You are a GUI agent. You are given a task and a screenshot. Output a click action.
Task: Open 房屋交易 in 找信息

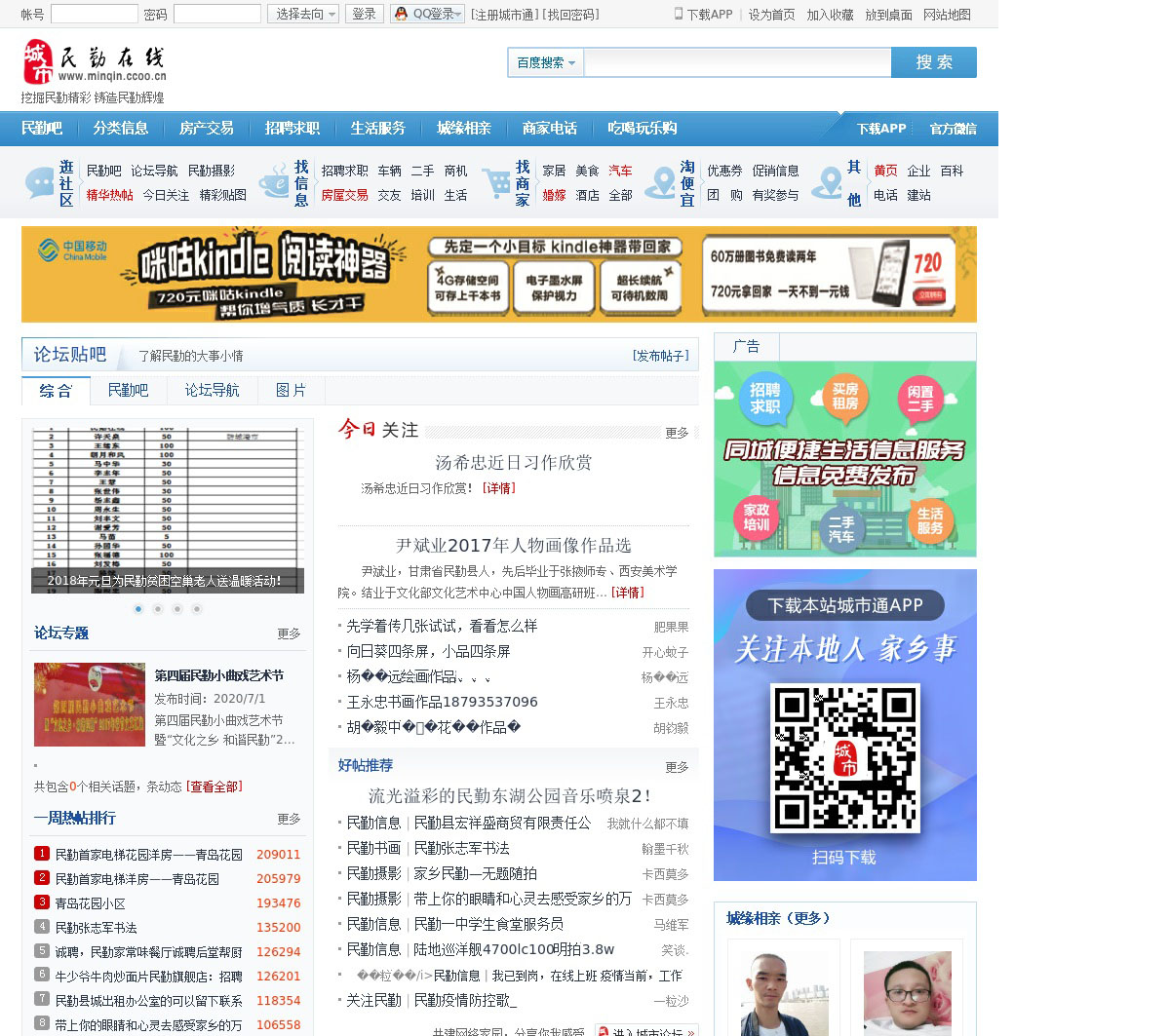pos(345,195)
